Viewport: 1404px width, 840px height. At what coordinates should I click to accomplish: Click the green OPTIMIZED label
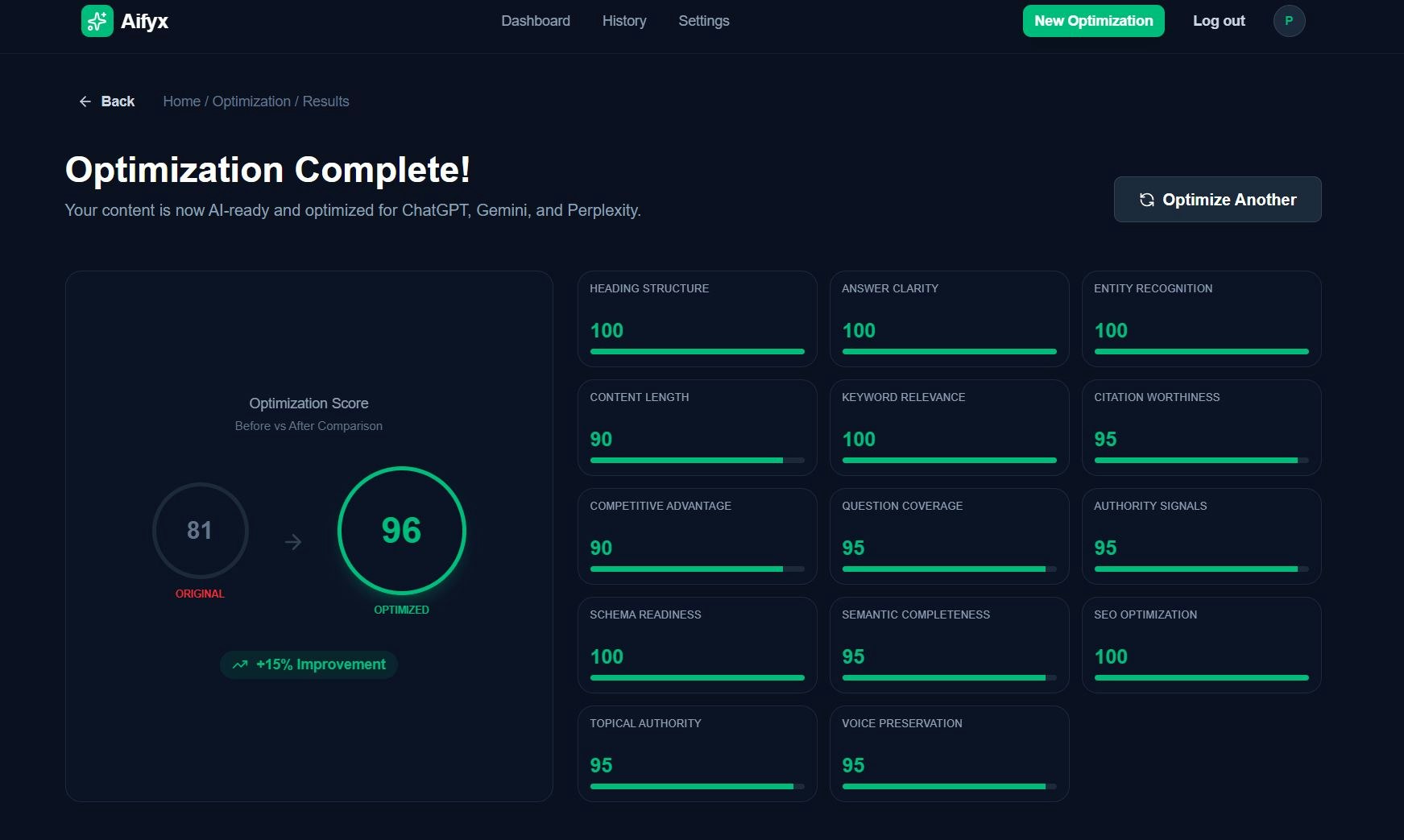(401, 610)
